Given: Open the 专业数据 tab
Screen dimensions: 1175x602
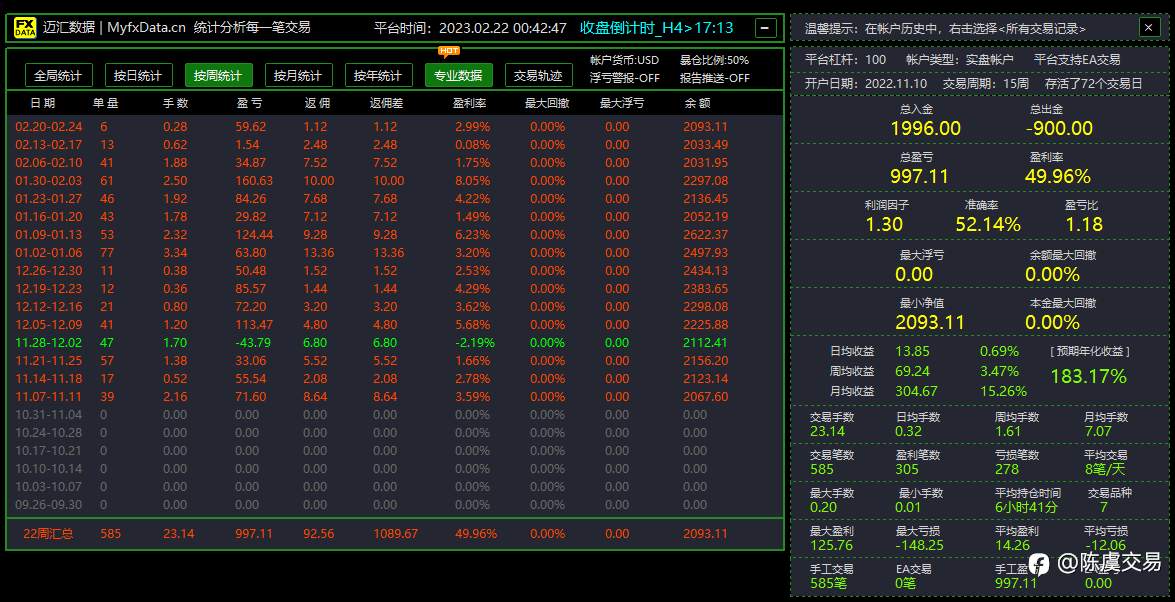Looking at the screenshot, I should (459, 75).
